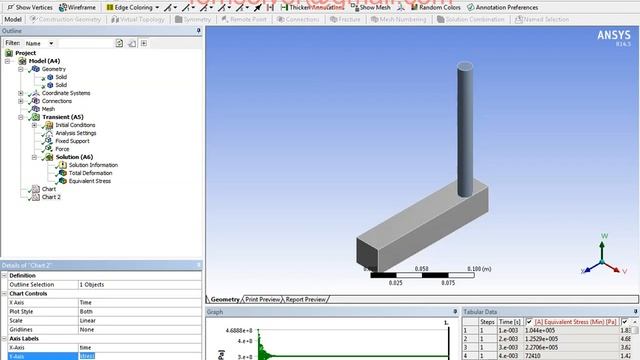
Task: Click the cylinder solid in the viewport
Action: tap(465, 129)
